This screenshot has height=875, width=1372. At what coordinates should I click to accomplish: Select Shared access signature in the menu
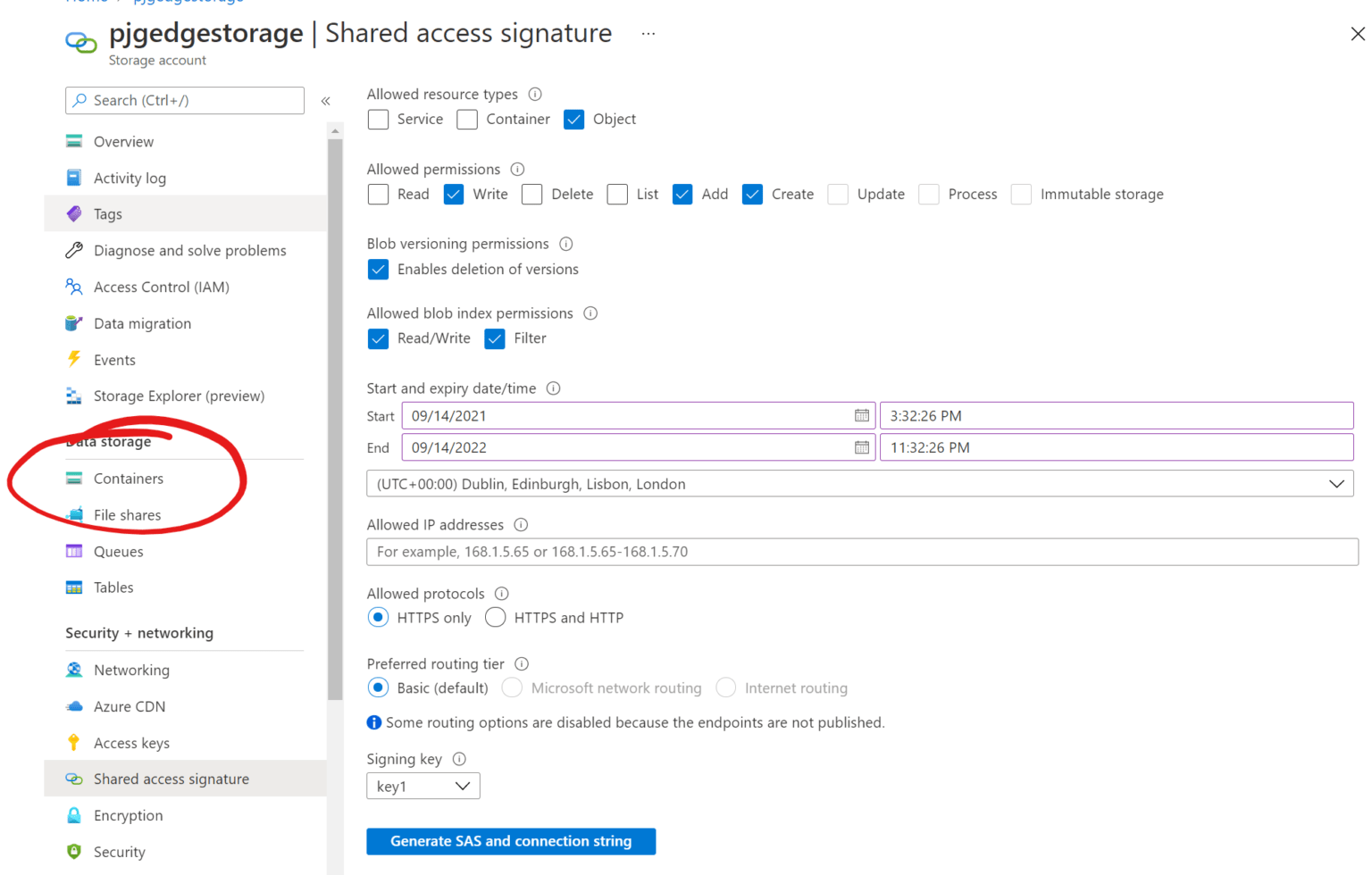pos(171,779)
